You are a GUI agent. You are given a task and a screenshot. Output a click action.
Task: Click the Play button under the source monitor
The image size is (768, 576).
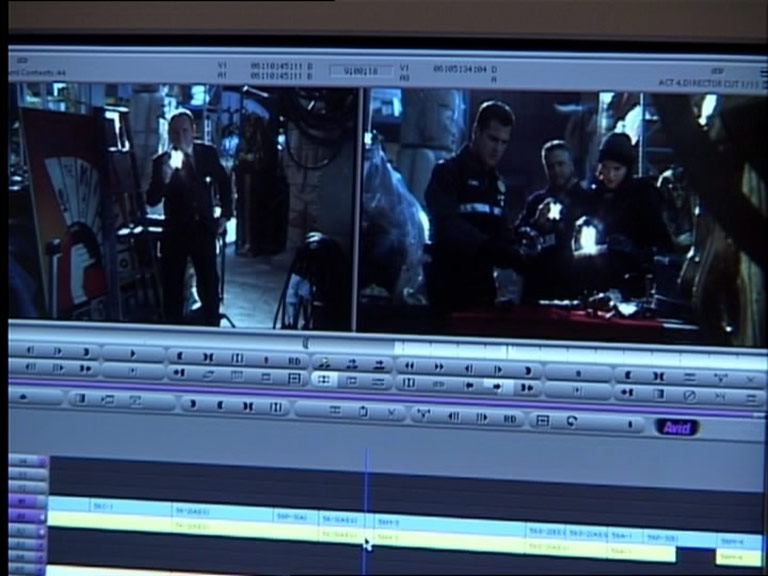133,353
